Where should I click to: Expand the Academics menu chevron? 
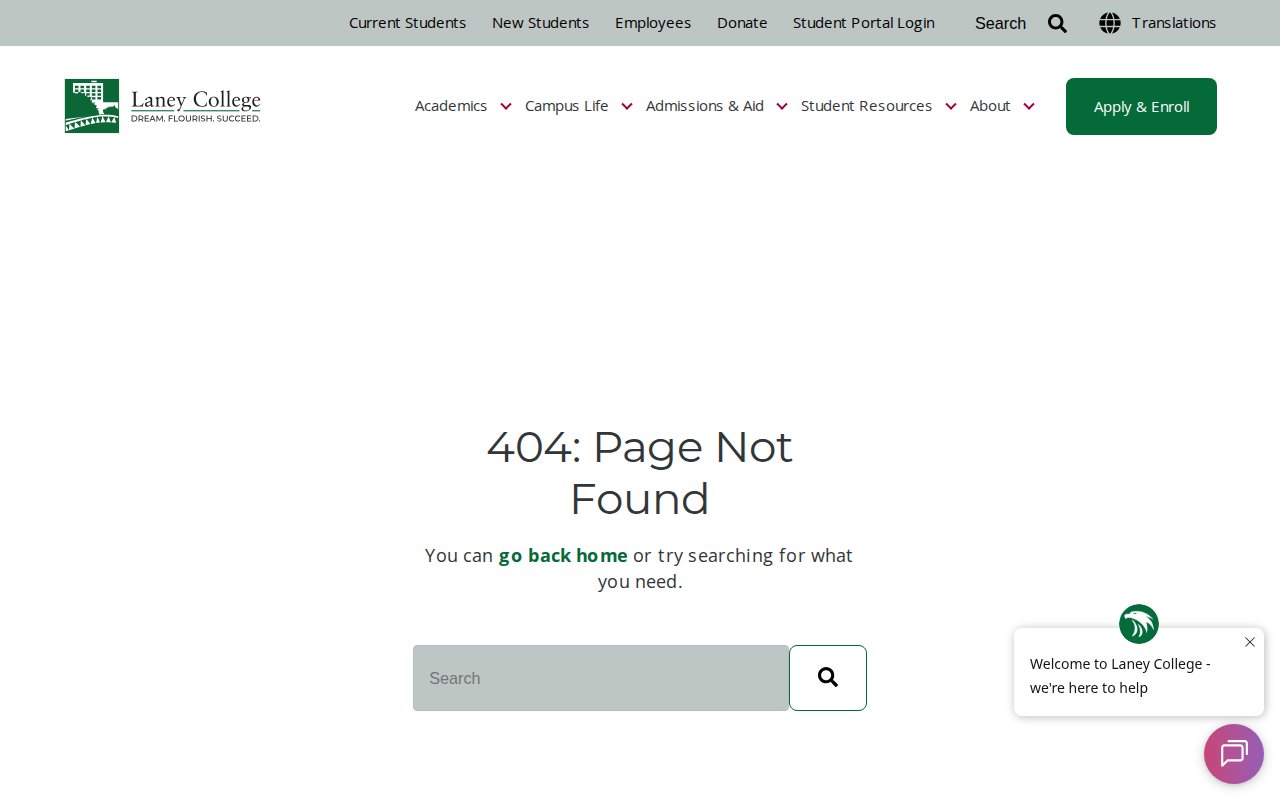click(x=506, y=106)
